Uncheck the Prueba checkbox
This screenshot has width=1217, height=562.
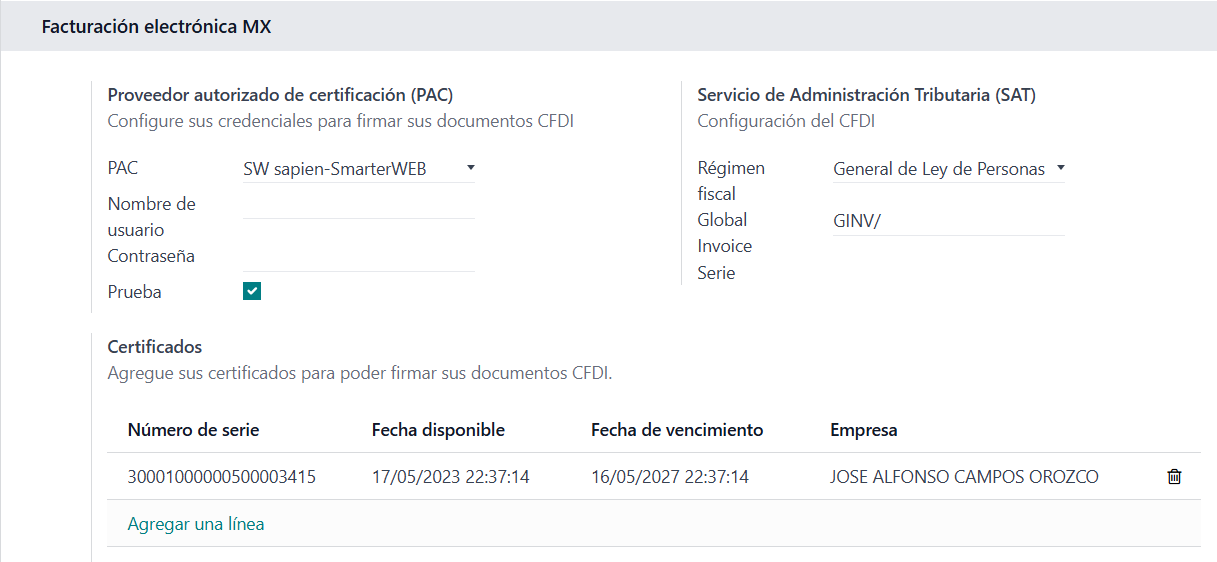click(252, 291)
